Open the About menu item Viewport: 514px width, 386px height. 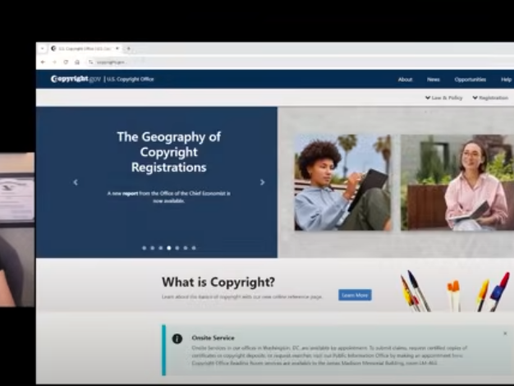click(x=405, y=79)
